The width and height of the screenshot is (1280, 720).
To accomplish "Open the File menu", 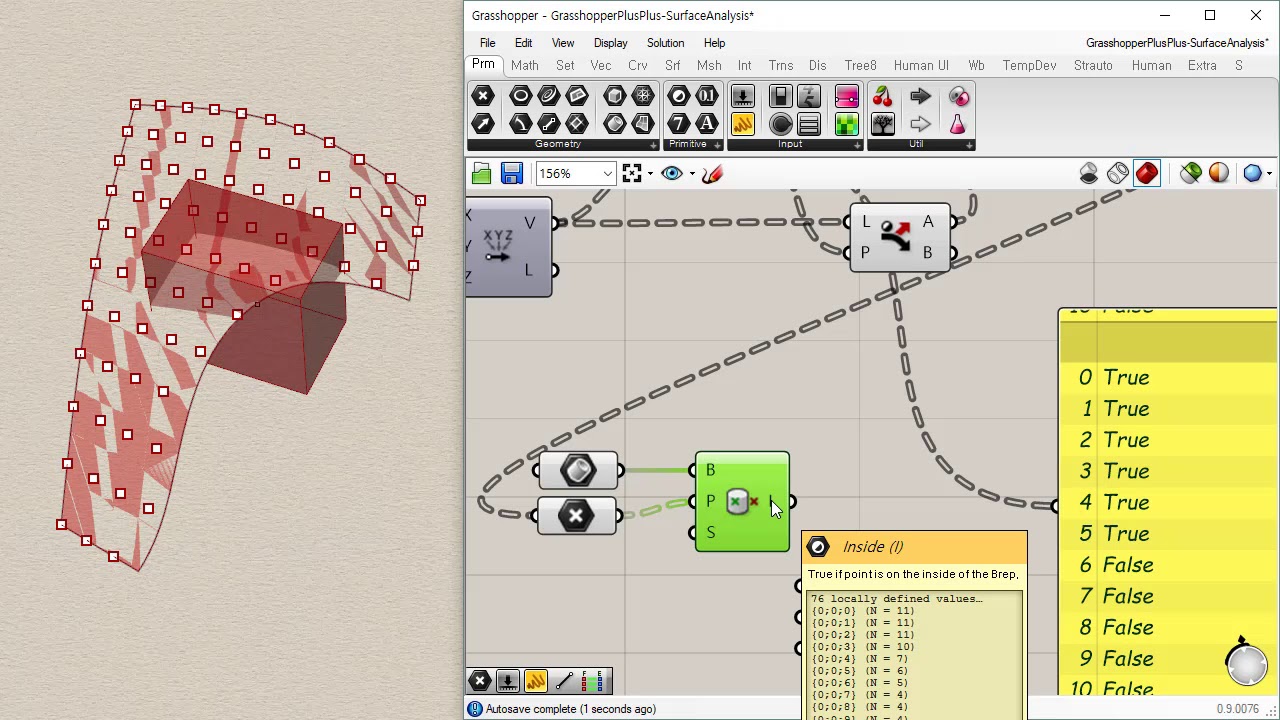I will pos(487,43).
